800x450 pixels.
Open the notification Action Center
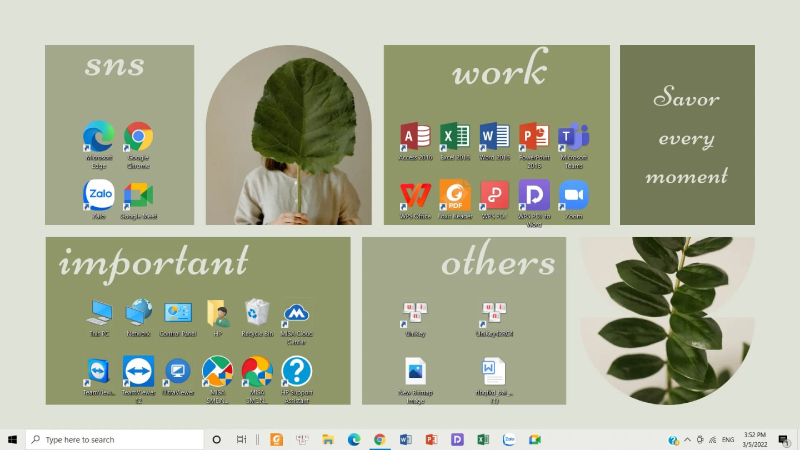tap(784, 440)
